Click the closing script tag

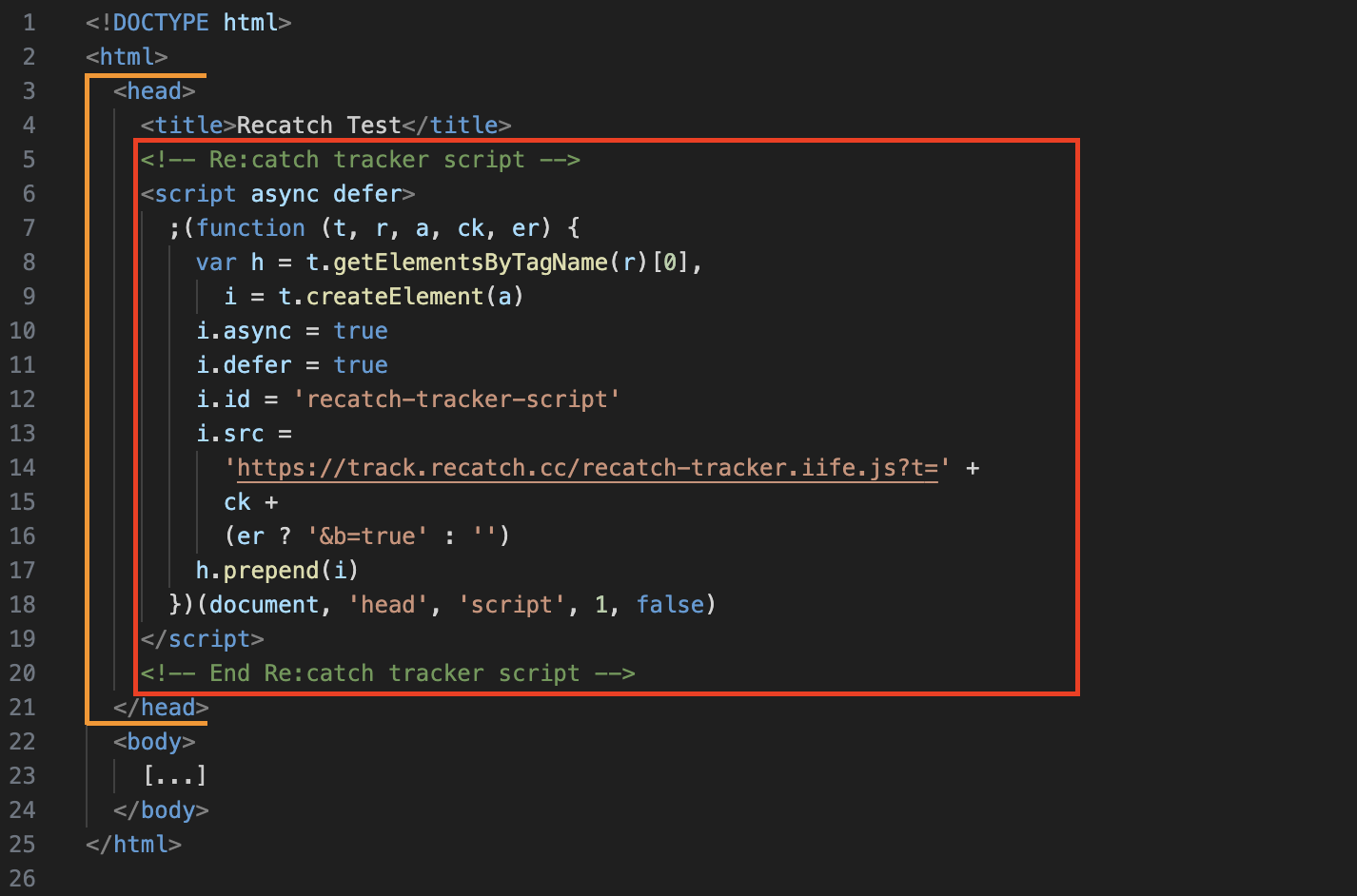pos(202,639)
